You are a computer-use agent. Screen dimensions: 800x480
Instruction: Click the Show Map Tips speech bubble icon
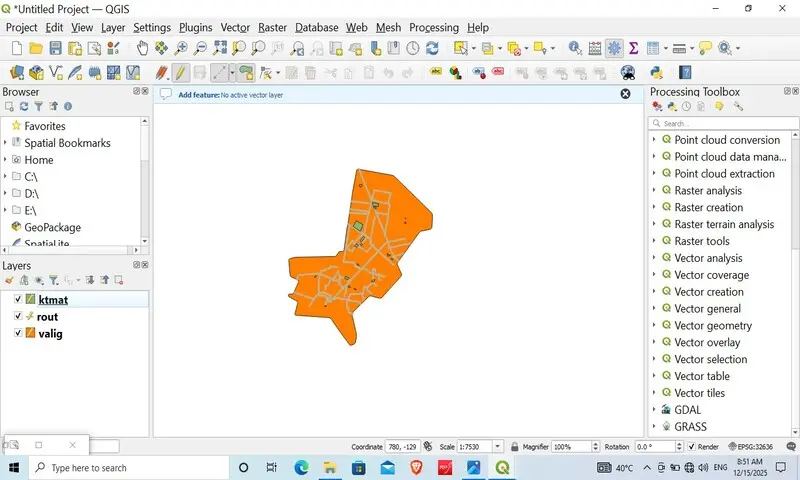coord(705,48)
